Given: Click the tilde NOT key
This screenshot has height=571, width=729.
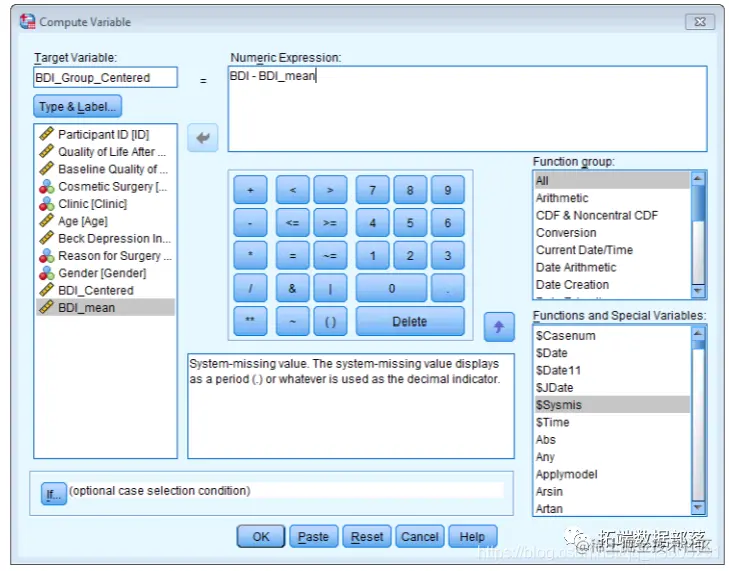Looking at the screenshot, I should [x=292, y=321].
